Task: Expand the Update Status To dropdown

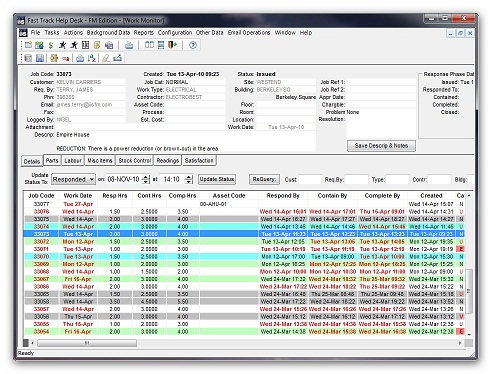Action: 92,179
